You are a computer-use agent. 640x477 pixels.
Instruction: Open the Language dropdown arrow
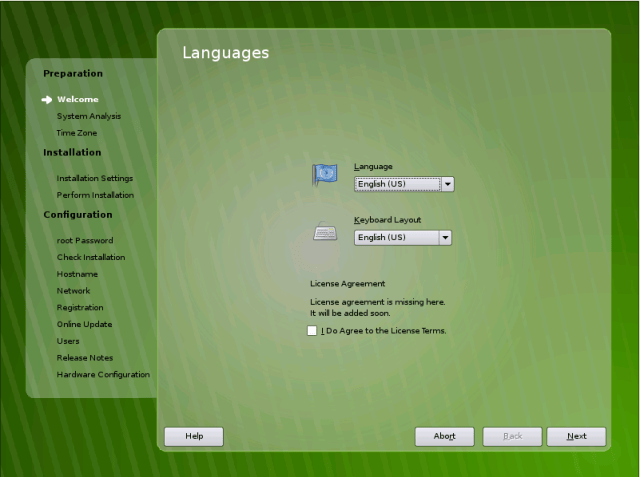448,184
